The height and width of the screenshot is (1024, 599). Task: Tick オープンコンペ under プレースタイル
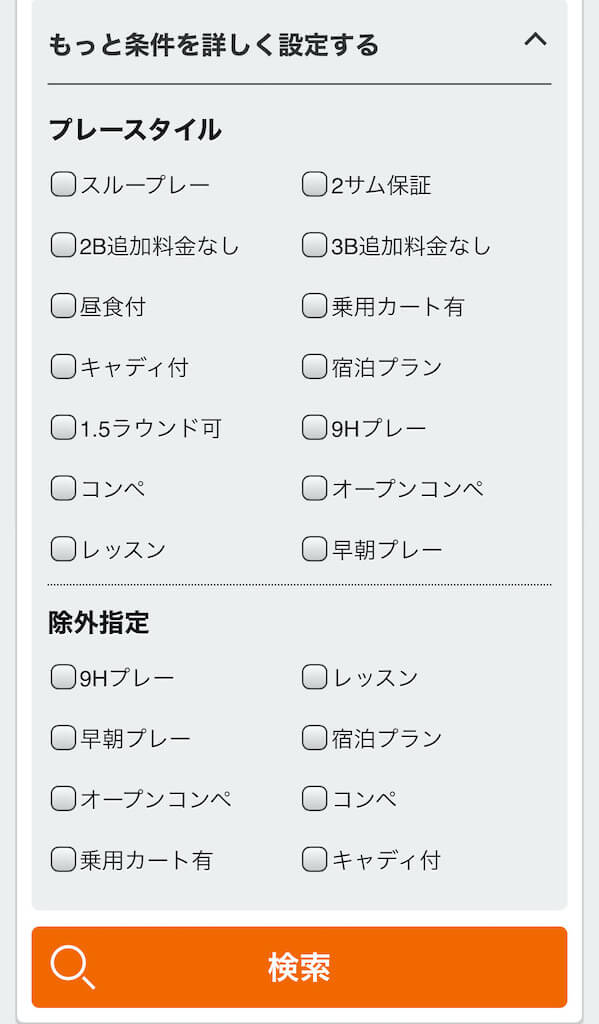point(314,488)
